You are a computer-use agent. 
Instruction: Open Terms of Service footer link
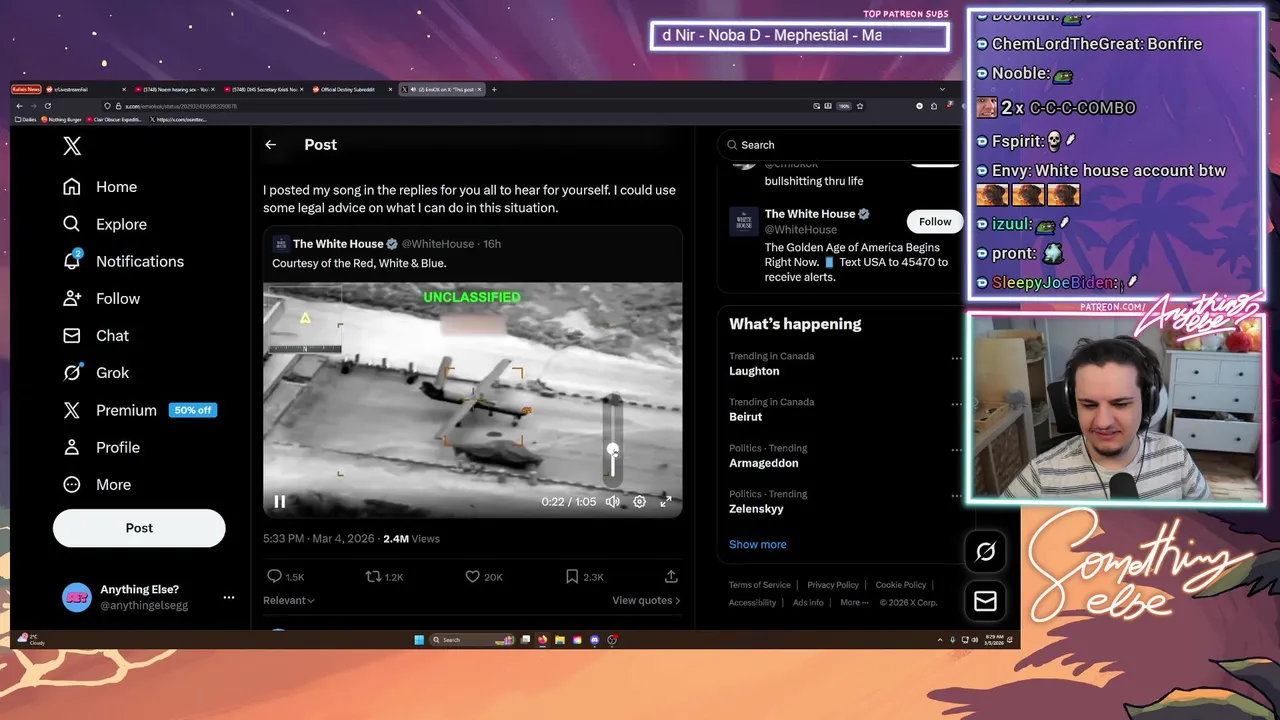(x=759, y=585)
